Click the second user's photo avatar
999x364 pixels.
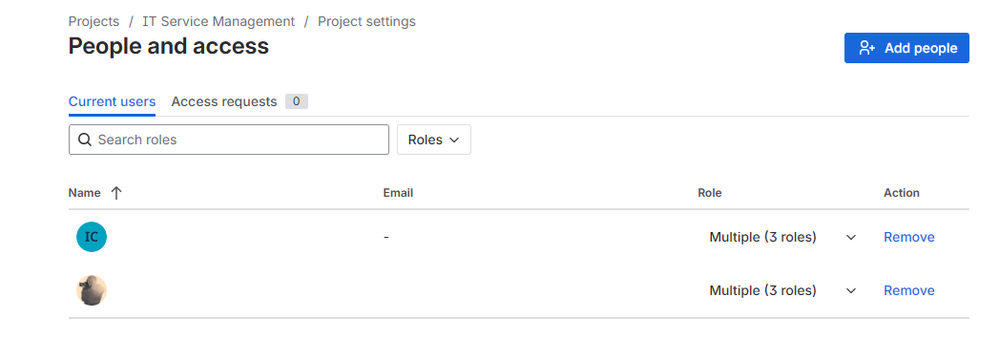point(91,291)
